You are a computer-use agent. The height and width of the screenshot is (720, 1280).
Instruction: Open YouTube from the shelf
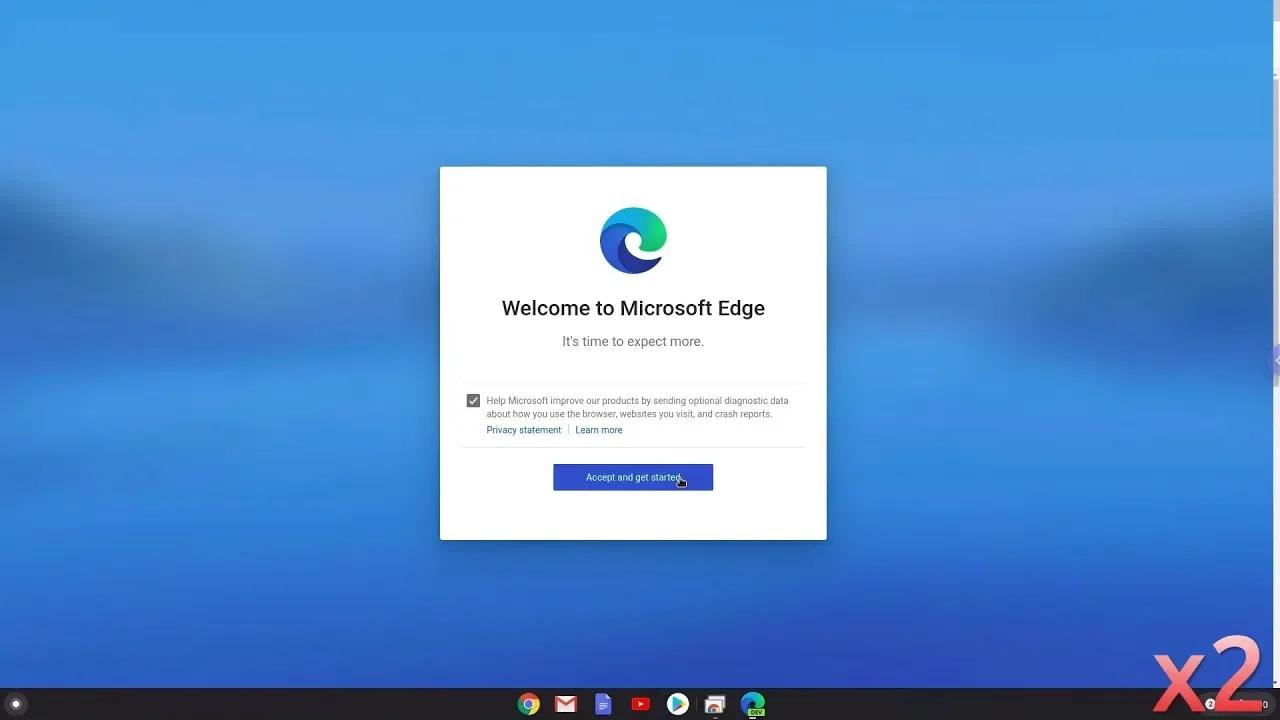[640, 704]
